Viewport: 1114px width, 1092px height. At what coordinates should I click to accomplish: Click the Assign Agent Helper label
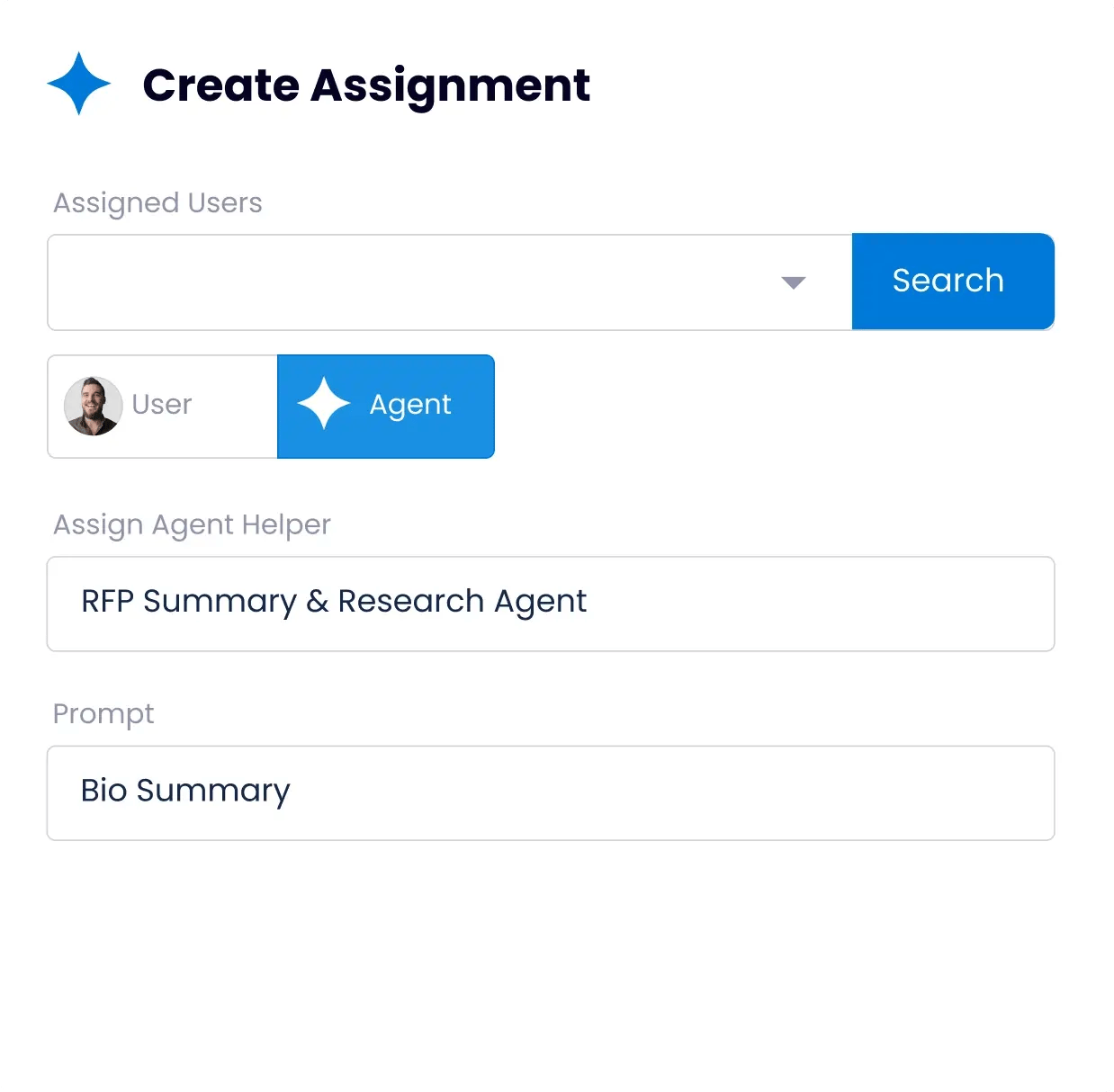pyautogui.click(x=192, y=524)
